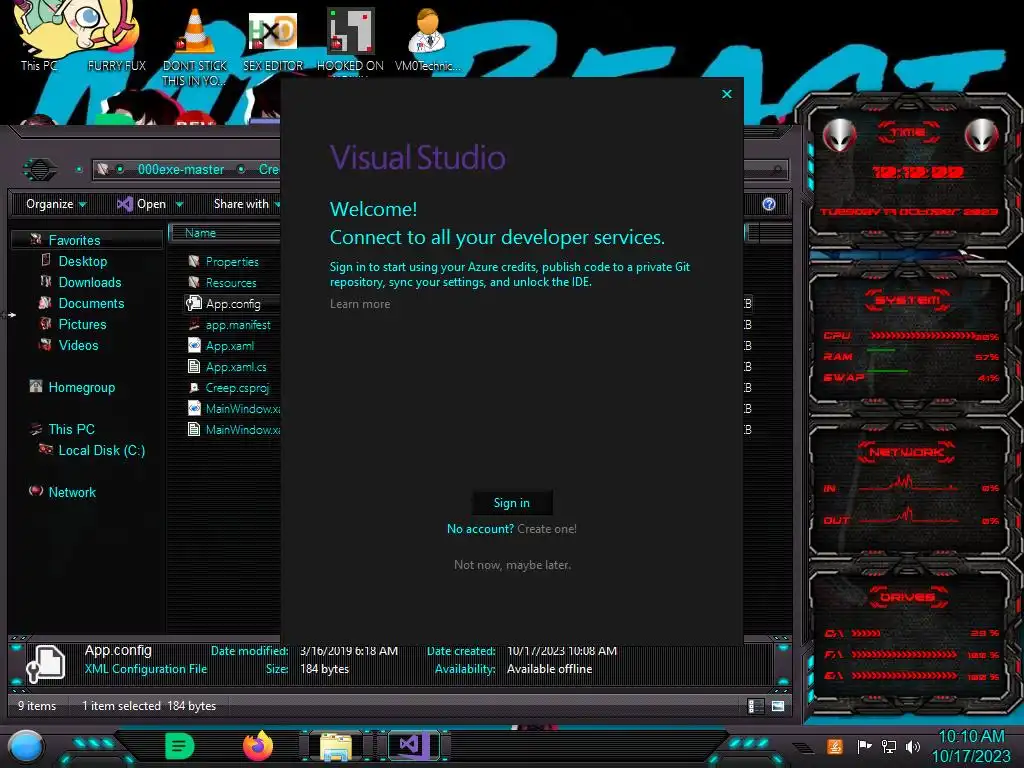Open the Share with dropdown in Explorer
Image resolution: width=1024 pixels, height=768 pixels.
coord(246,204)
